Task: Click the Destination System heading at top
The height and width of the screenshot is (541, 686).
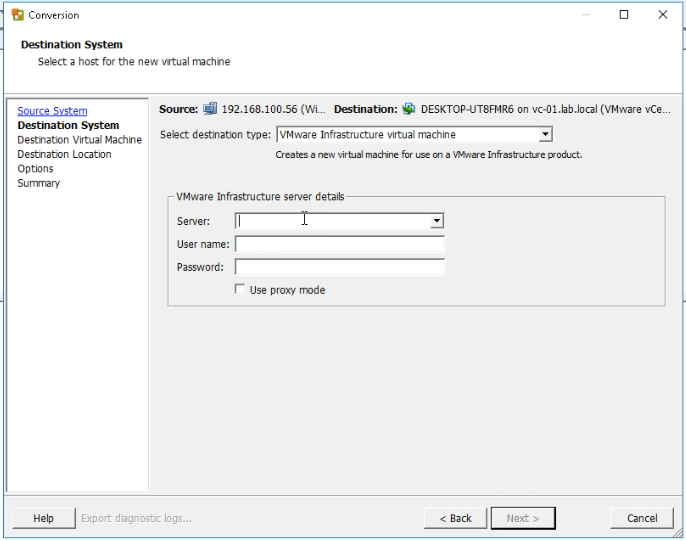Action: click(72, 45)
